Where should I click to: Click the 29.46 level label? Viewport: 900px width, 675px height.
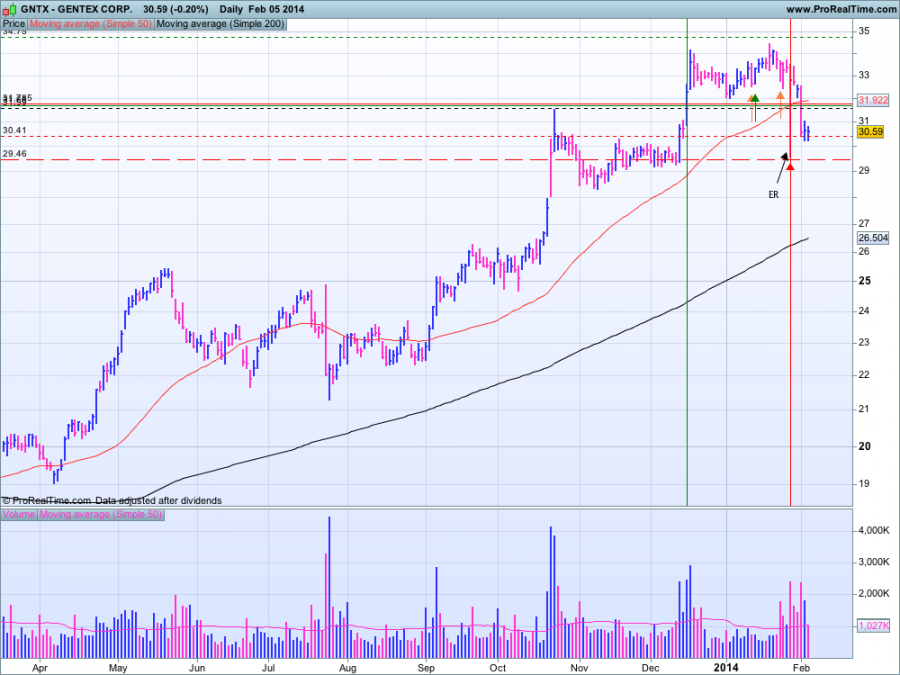coord(14,154)
